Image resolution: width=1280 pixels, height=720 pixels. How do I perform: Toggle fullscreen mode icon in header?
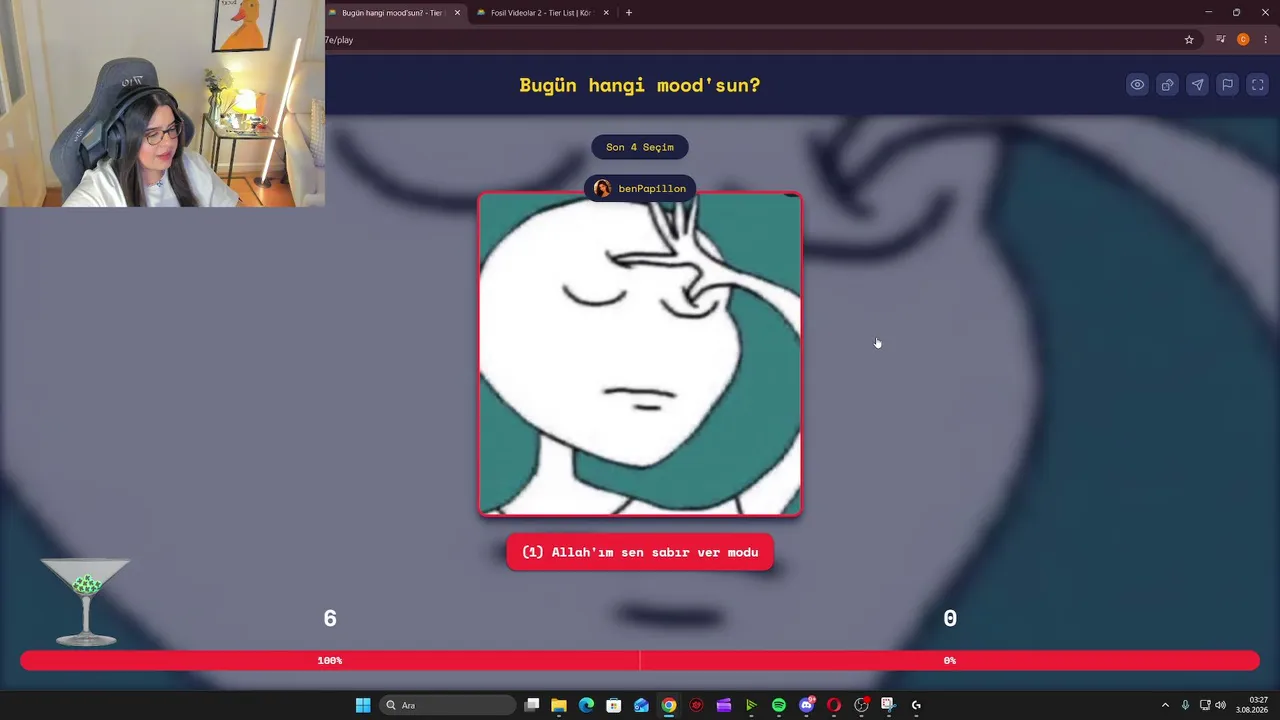[1258, 85]
